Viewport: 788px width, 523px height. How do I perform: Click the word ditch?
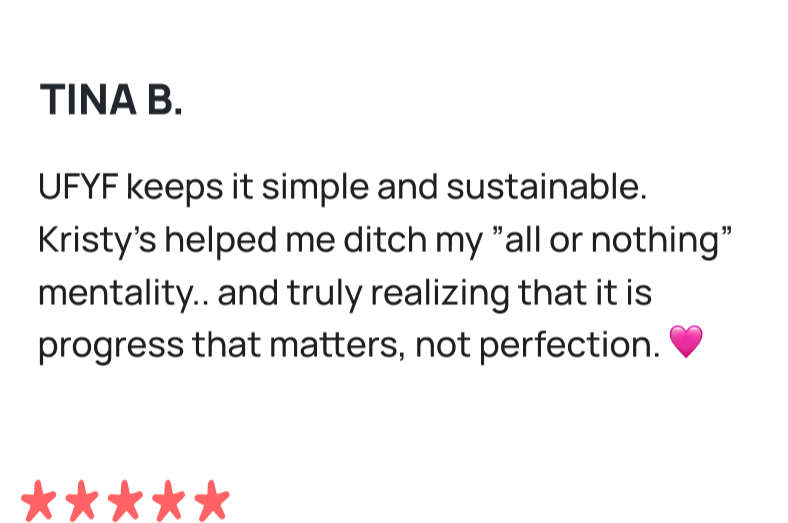385,239
